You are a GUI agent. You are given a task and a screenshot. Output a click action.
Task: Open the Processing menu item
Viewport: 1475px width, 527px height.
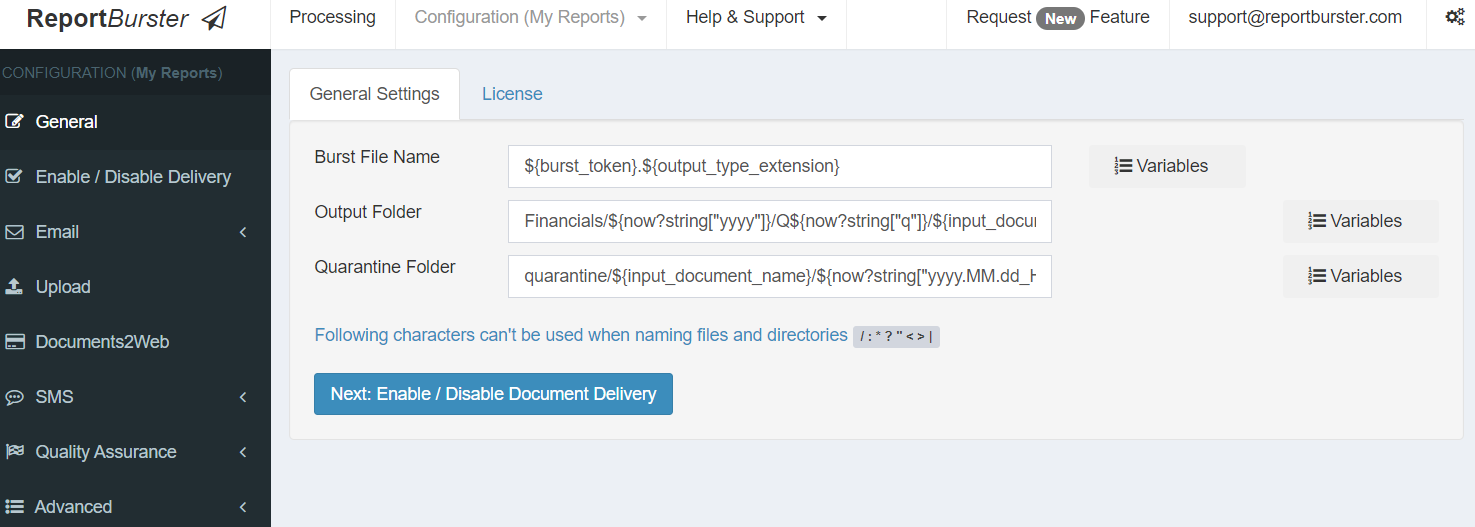[x=332, y=18]
